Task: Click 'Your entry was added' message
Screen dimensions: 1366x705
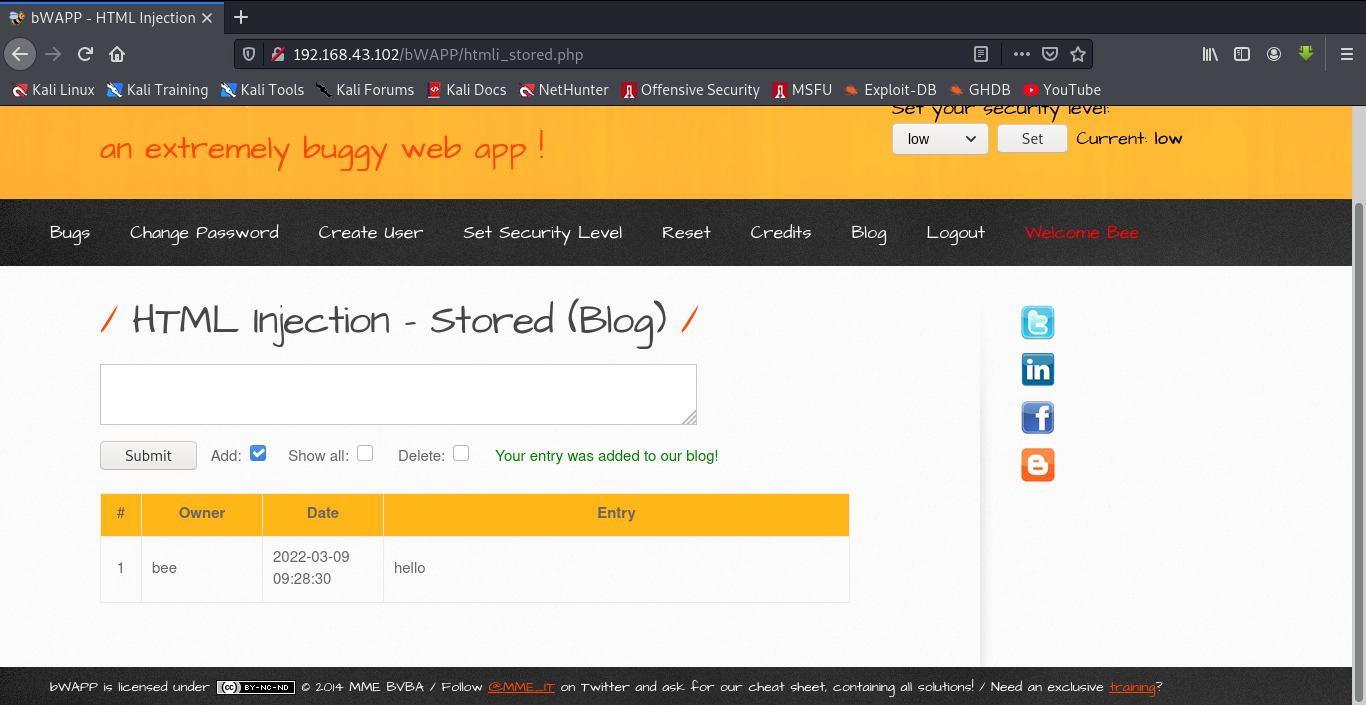Action: [607, 456]
